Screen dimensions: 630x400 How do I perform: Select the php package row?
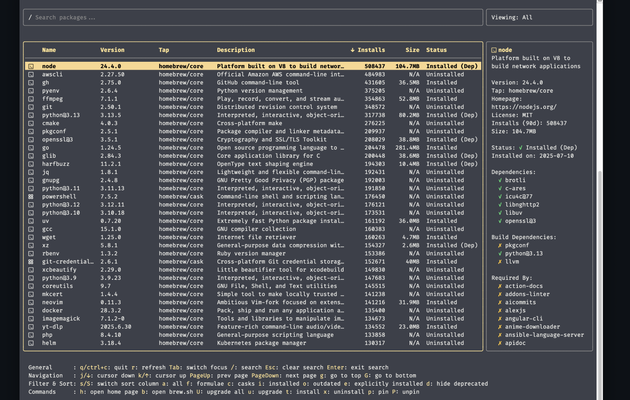pyautogui.click(x=253, y=335)
